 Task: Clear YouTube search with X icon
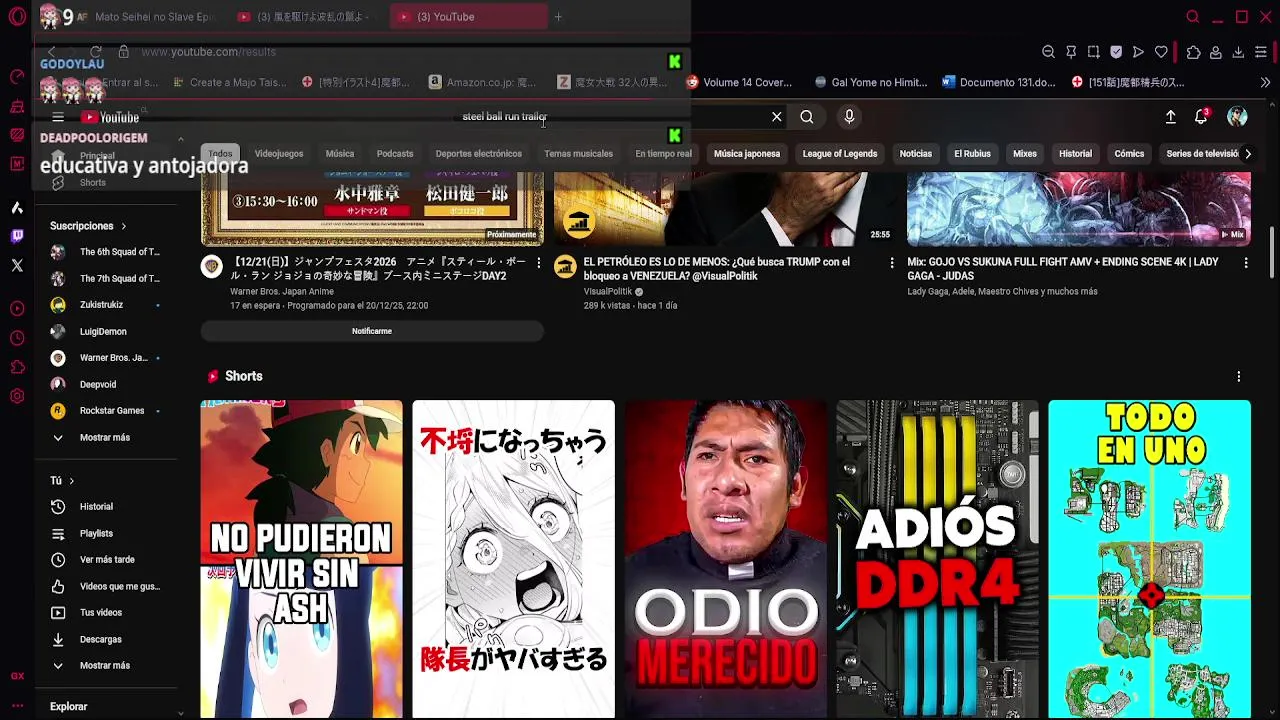[x=777, y=117]
